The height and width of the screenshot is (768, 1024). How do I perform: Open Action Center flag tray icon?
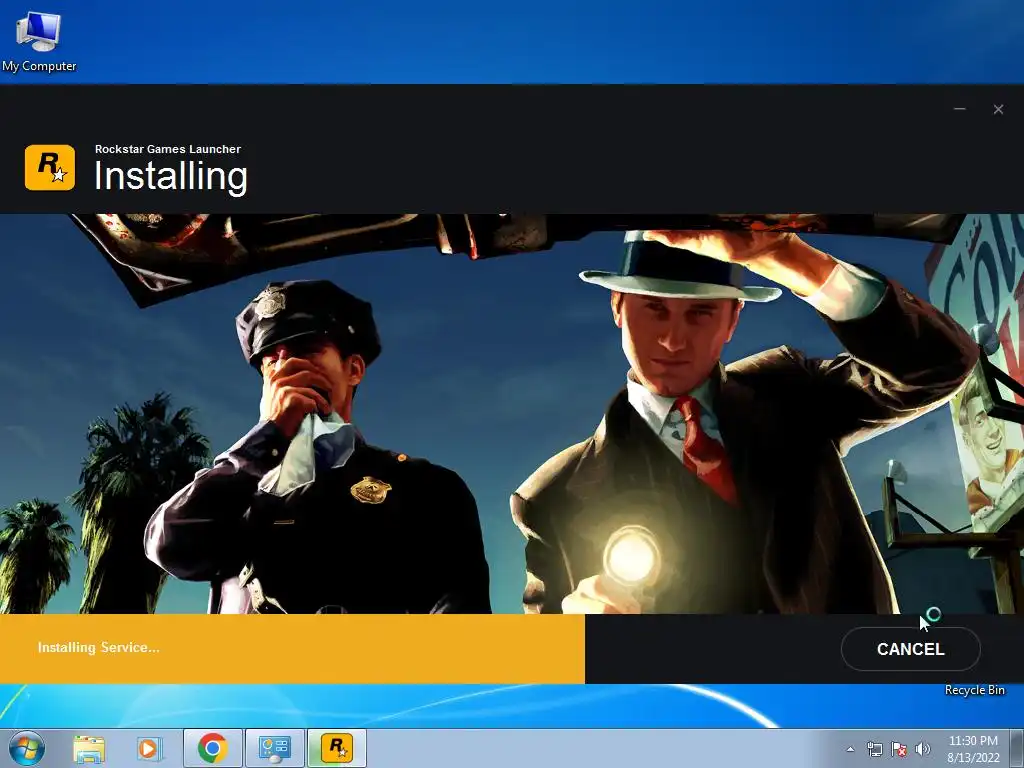(x=899, y=749)
